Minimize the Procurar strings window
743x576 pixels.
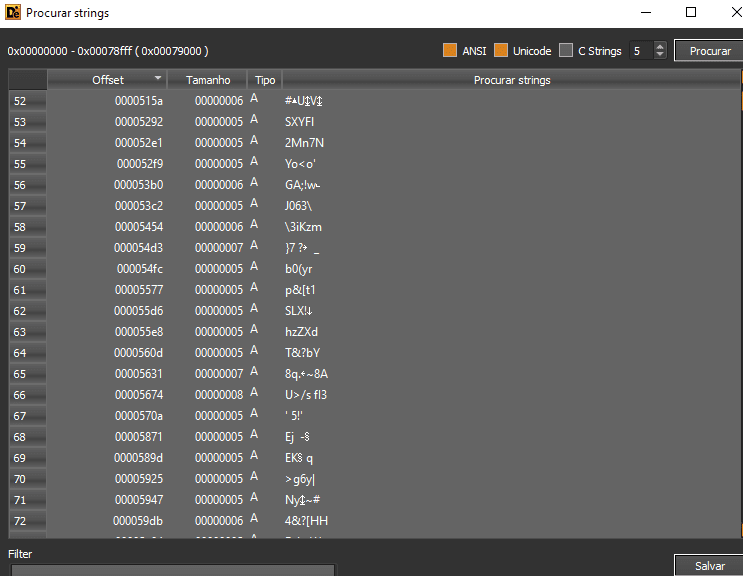click(x=646, y=12)
